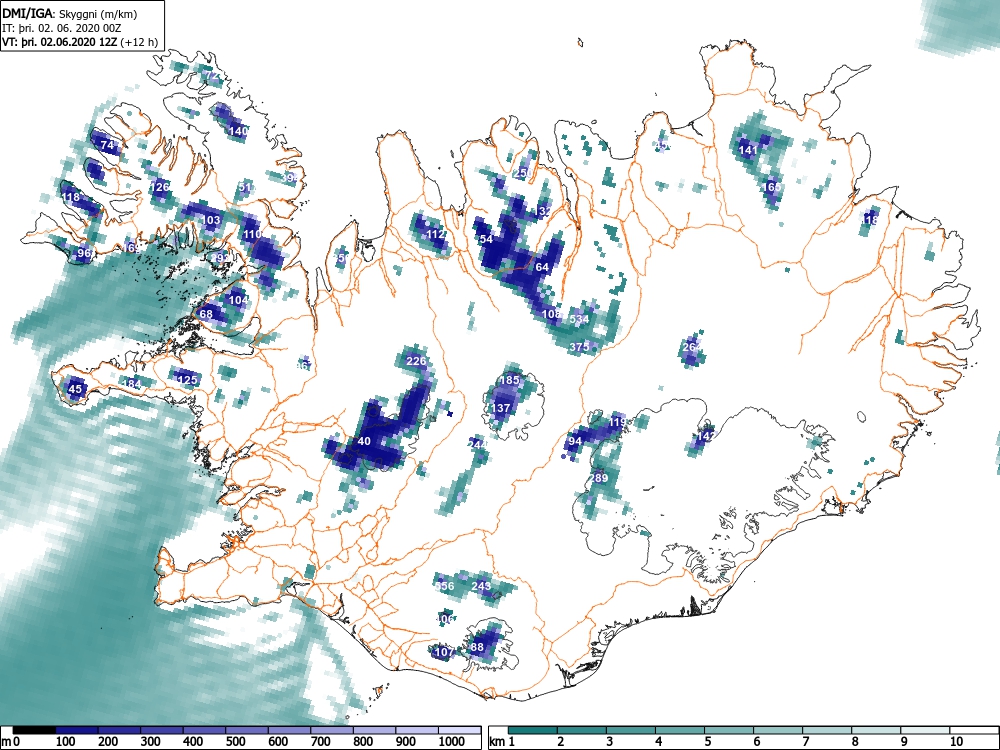Click the map value 289
Viewport: 1000px width, 750px height.
pyautogui.click(x=598, y=478)
